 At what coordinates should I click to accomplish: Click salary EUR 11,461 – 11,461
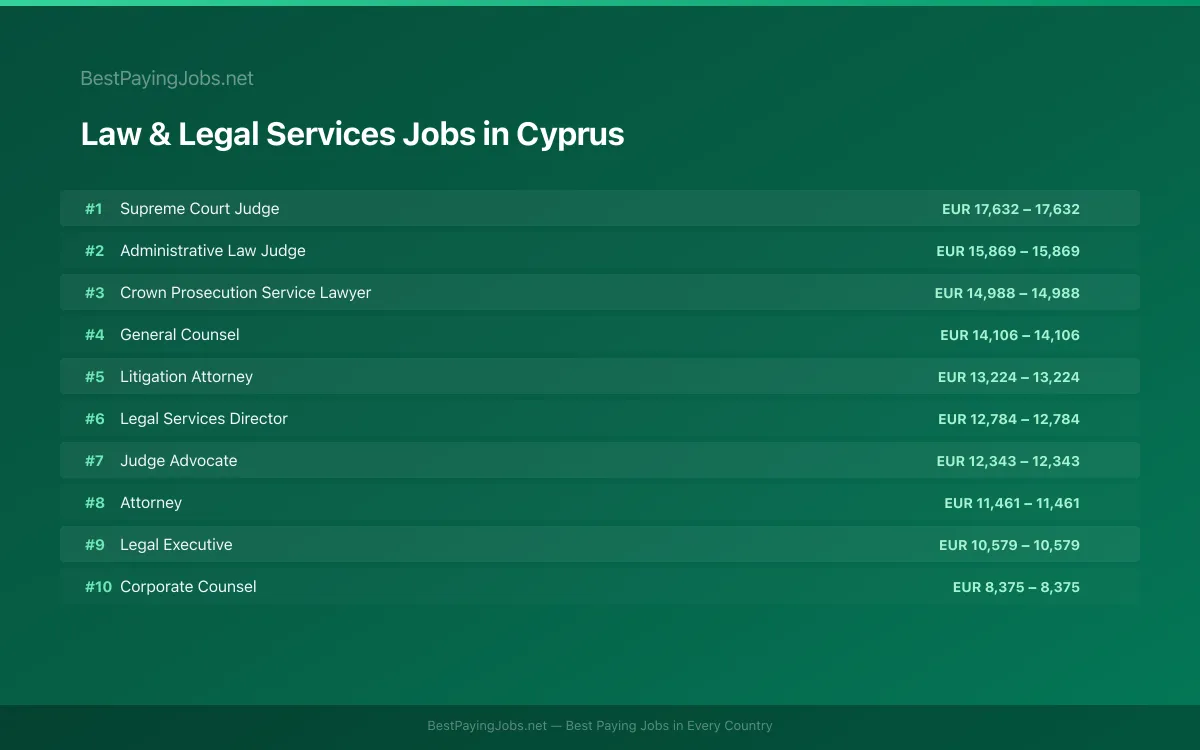click(1012, 503)
